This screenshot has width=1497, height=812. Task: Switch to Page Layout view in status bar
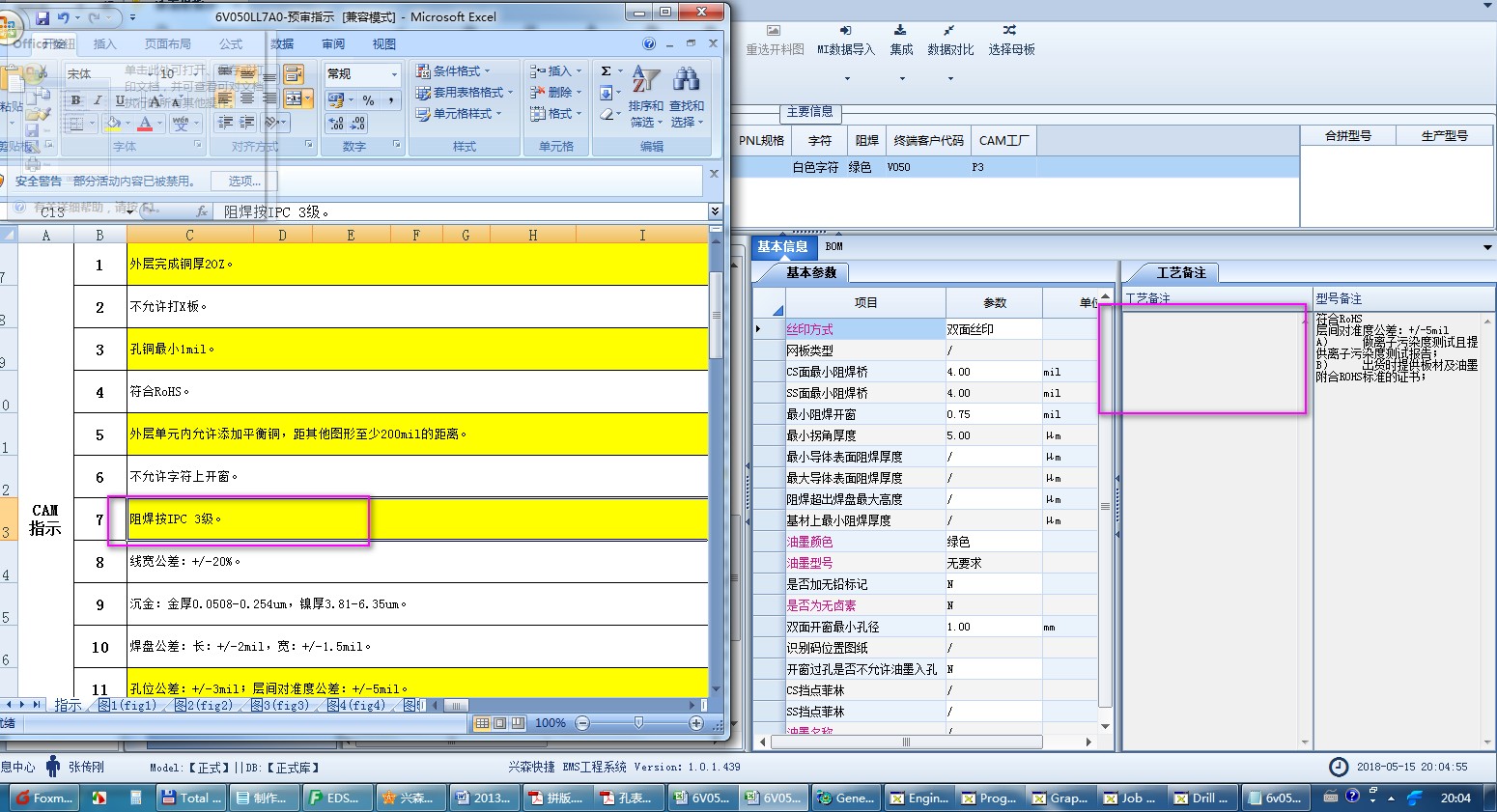tap(500, 723)
